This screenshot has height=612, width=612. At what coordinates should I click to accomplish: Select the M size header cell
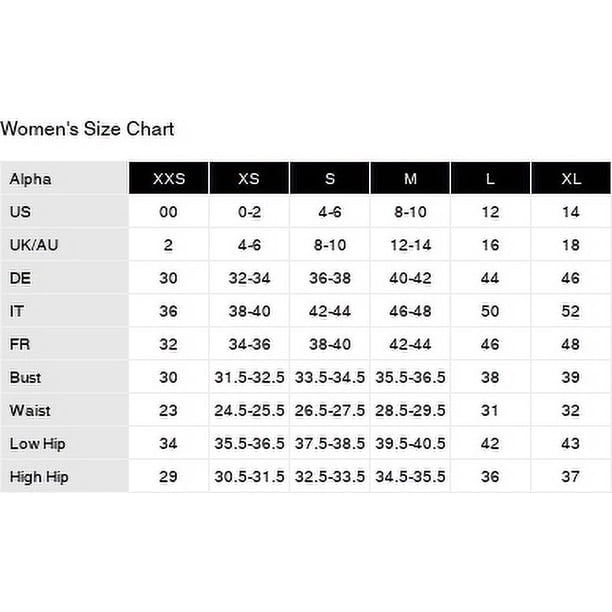point(410,178)
